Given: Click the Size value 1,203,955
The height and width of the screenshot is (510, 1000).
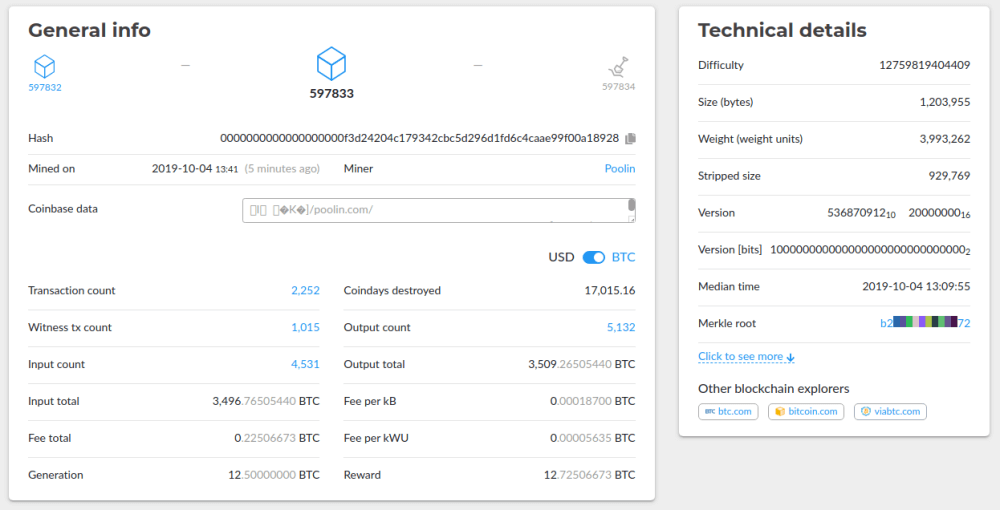Looking at the screenshot, I should tap(945, 102).
